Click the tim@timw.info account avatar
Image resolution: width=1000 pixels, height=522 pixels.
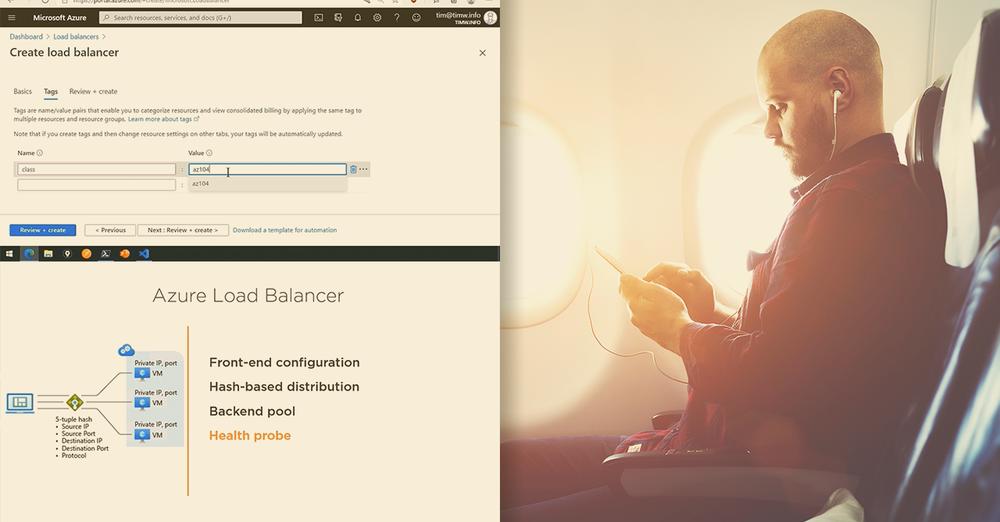click(490, 18)
